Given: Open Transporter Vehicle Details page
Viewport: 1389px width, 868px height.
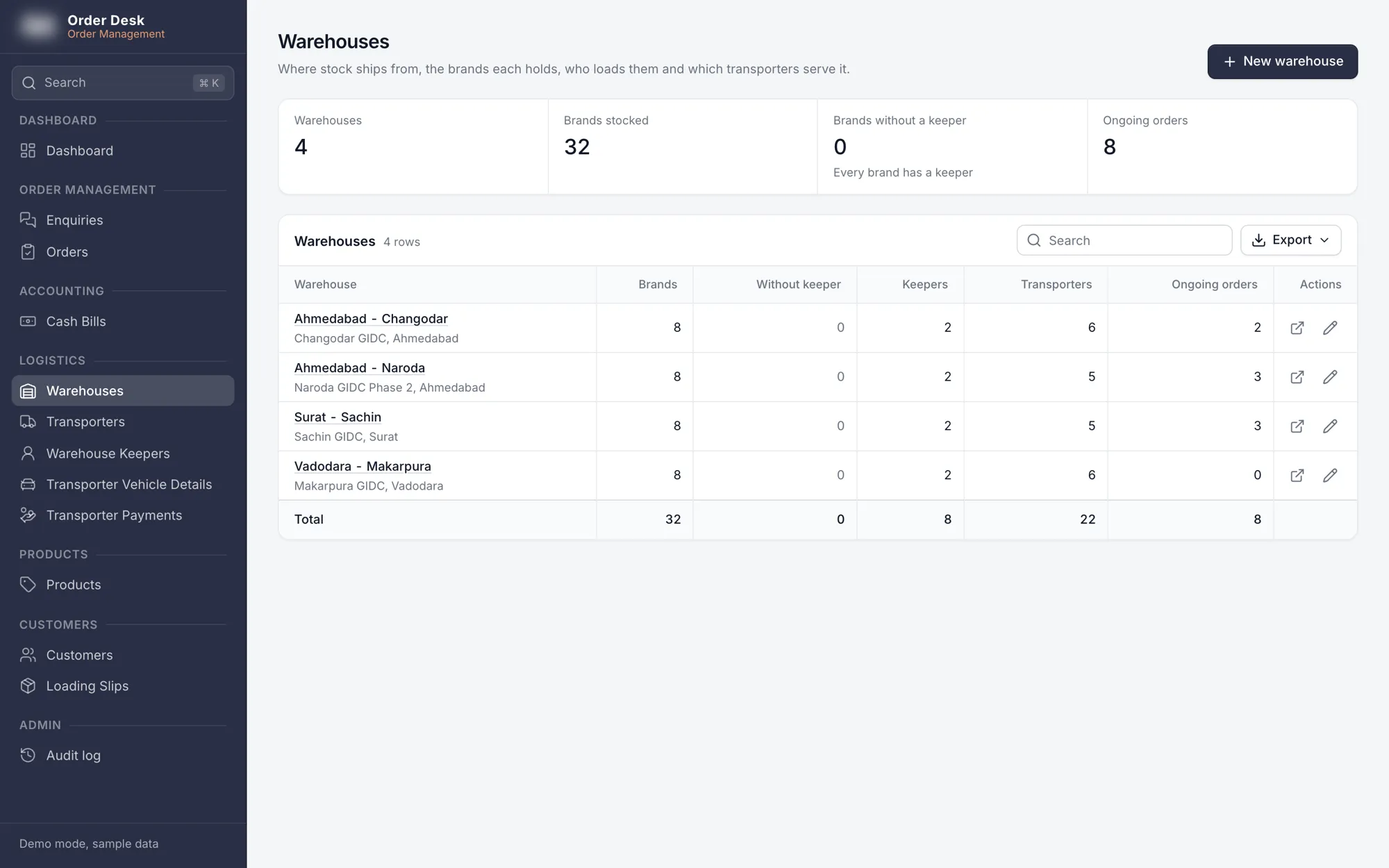Looking at the screenshot, I should (x=123, y=485).
